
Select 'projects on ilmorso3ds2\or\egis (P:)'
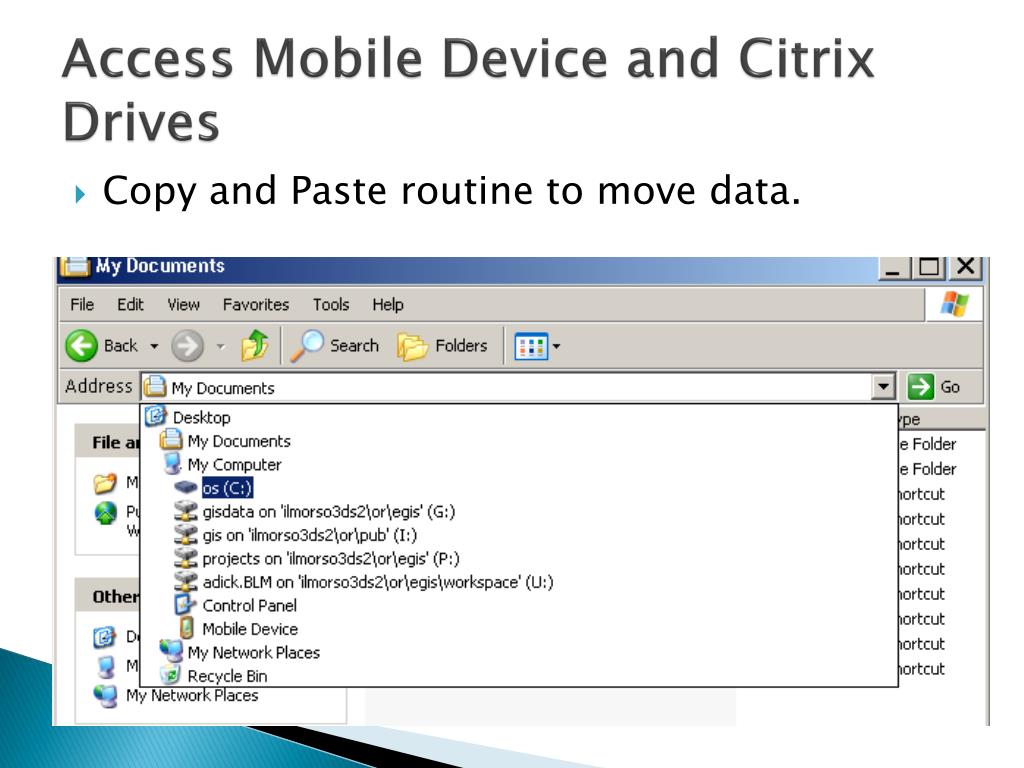point(331,558)
